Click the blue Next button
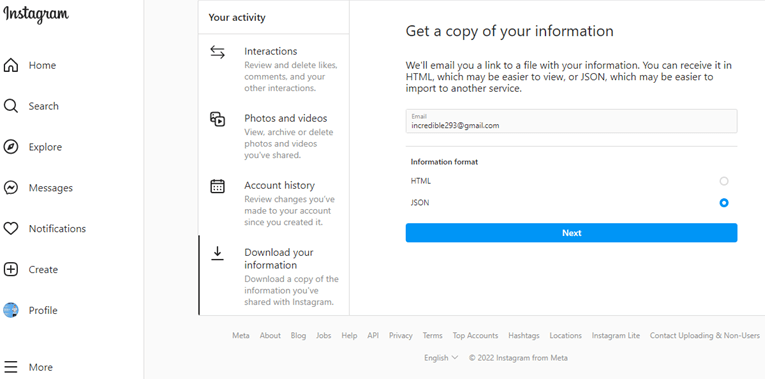This screenshot has width=765, height=379. [x=571, y=233]
